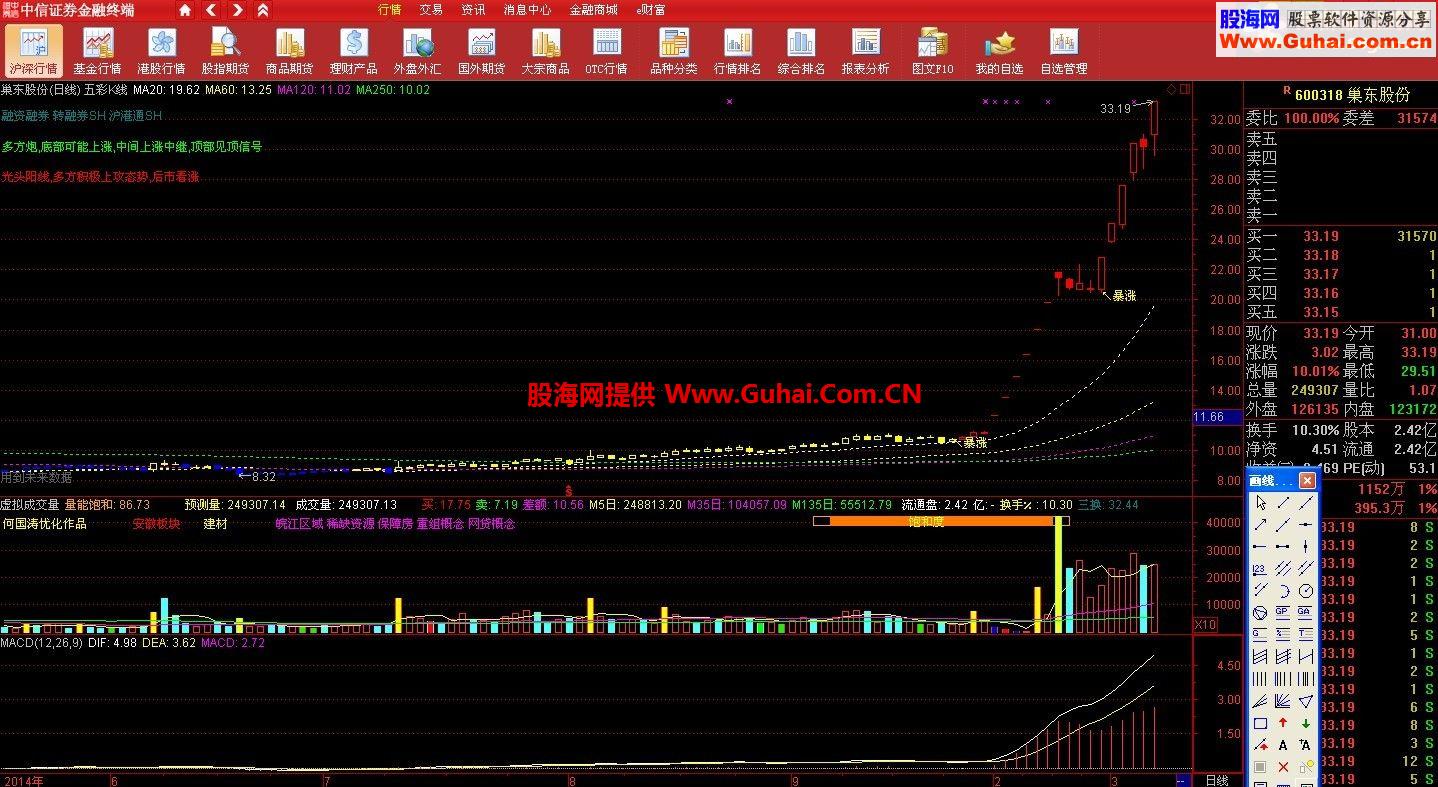
Task: Select the GA line tool
Action: click(1305, 612)
